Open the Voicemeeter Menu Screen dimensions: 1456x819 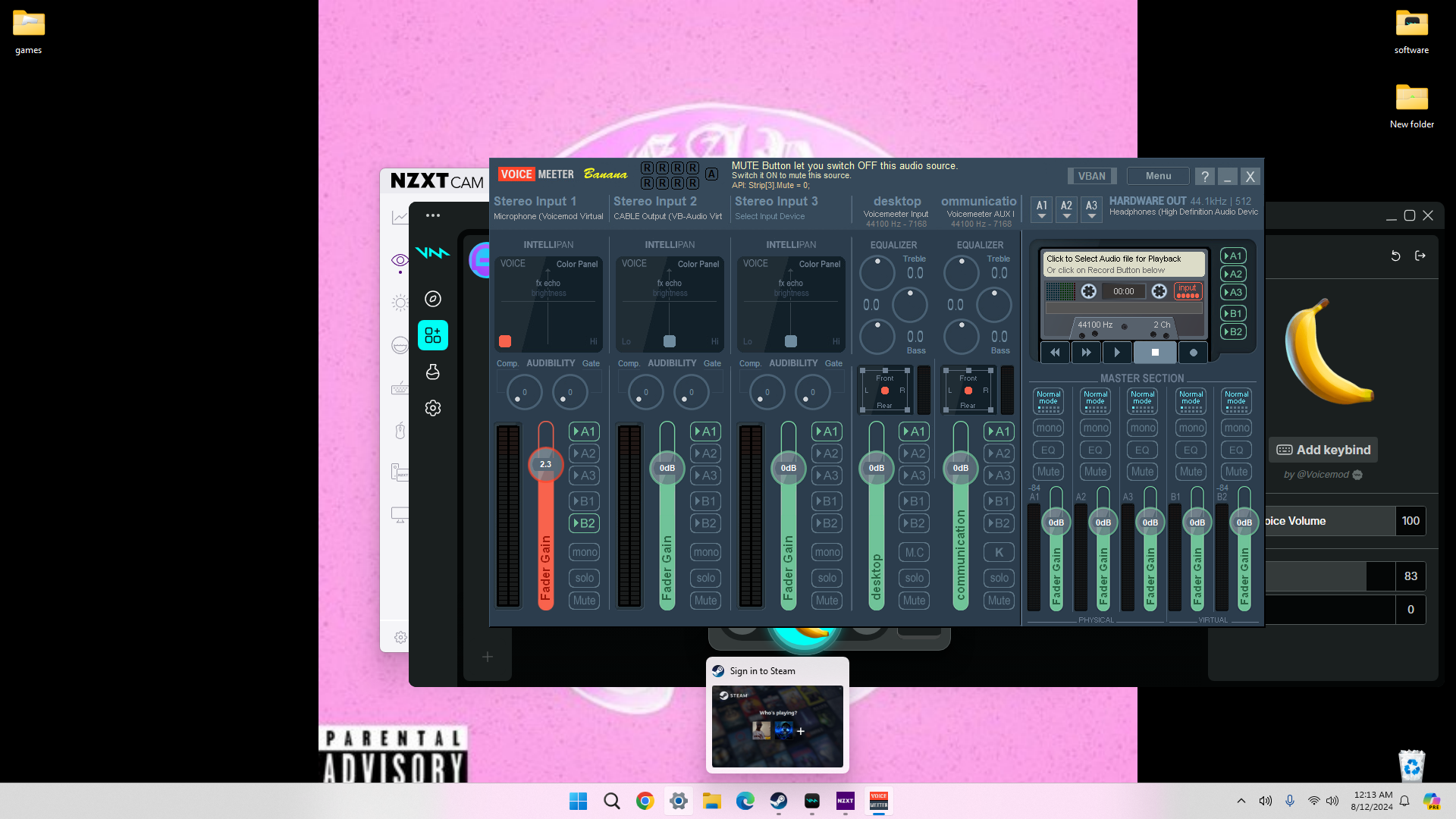[x=1158, y=176]
